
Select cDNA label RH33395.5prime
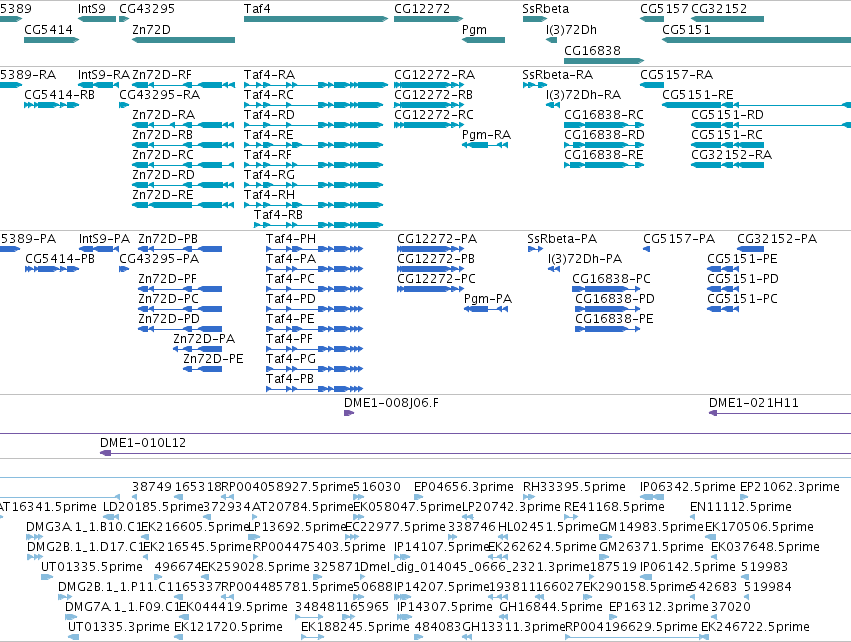pos(574,487)
